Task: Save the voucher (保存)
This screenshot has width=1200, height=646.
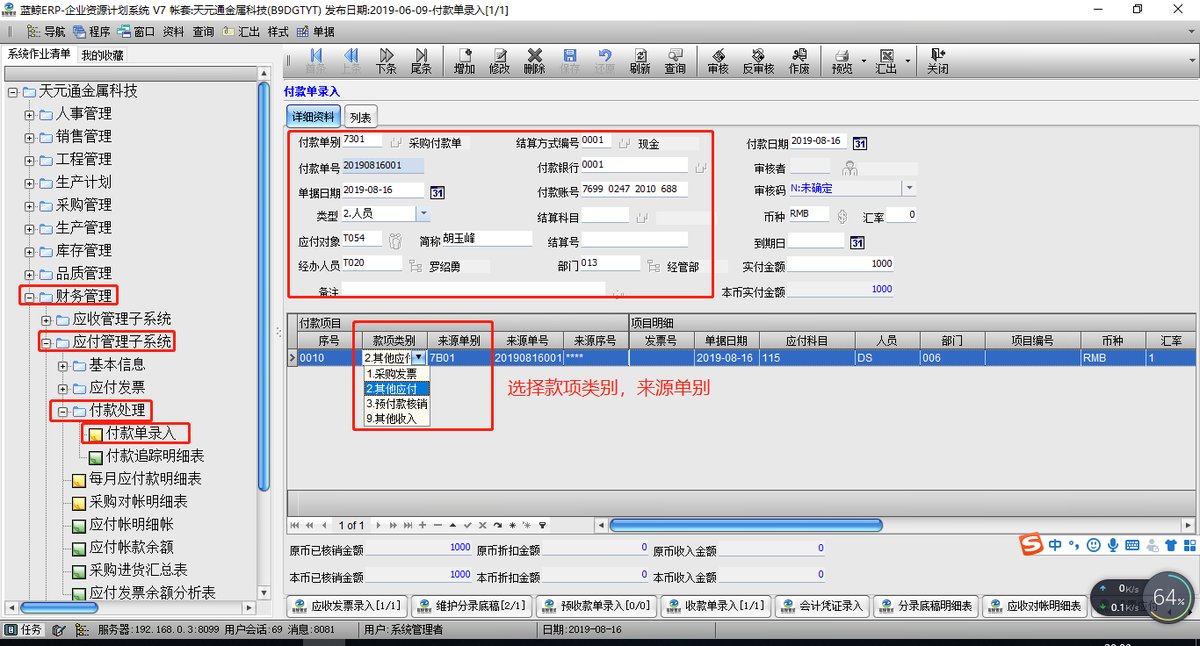Action: 569,61
